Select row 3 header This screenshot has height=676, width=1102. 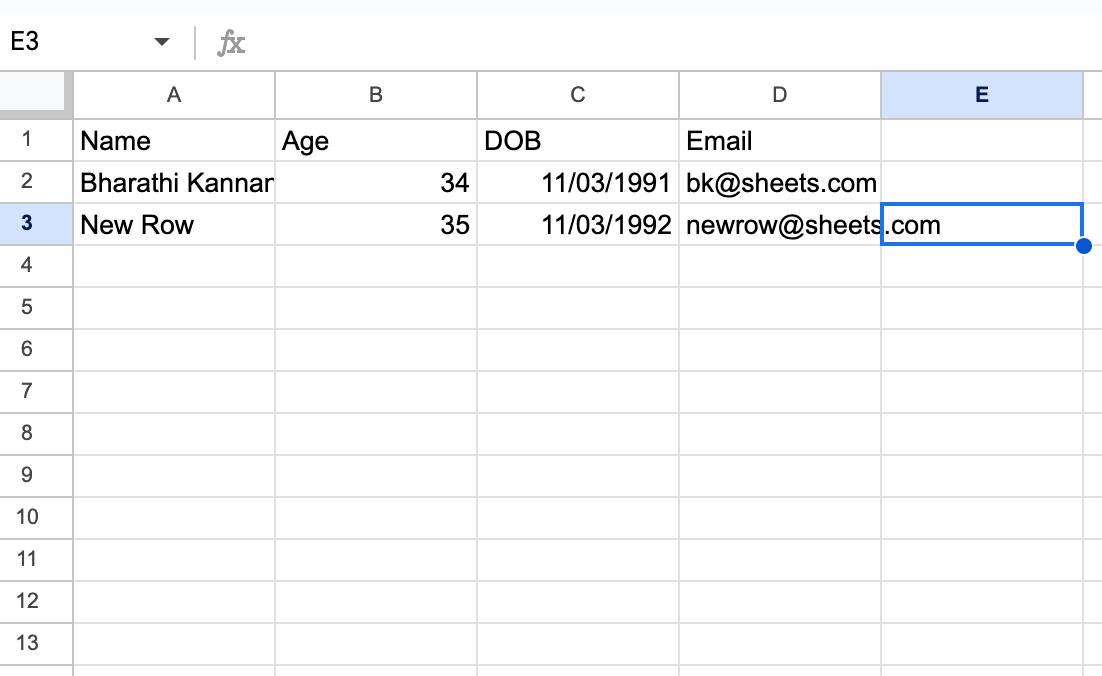pyautogui.click(x=27, y=224)
